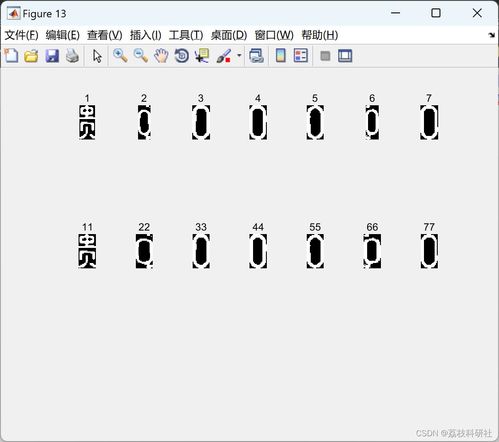
Task: Click the Link Plot icon
Action: pyautogui.click(x=256, y=56)
